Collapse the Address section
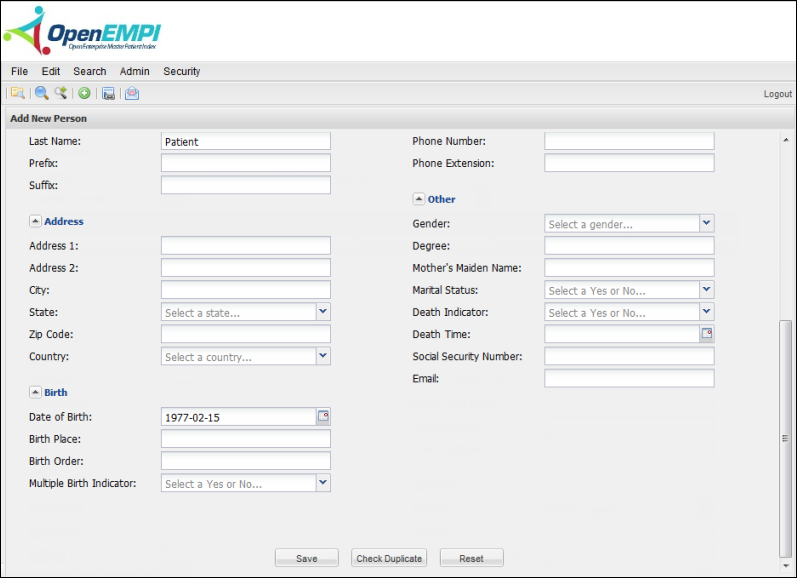Viewport: 797px width, 578px height. click(x=35, y=221)
